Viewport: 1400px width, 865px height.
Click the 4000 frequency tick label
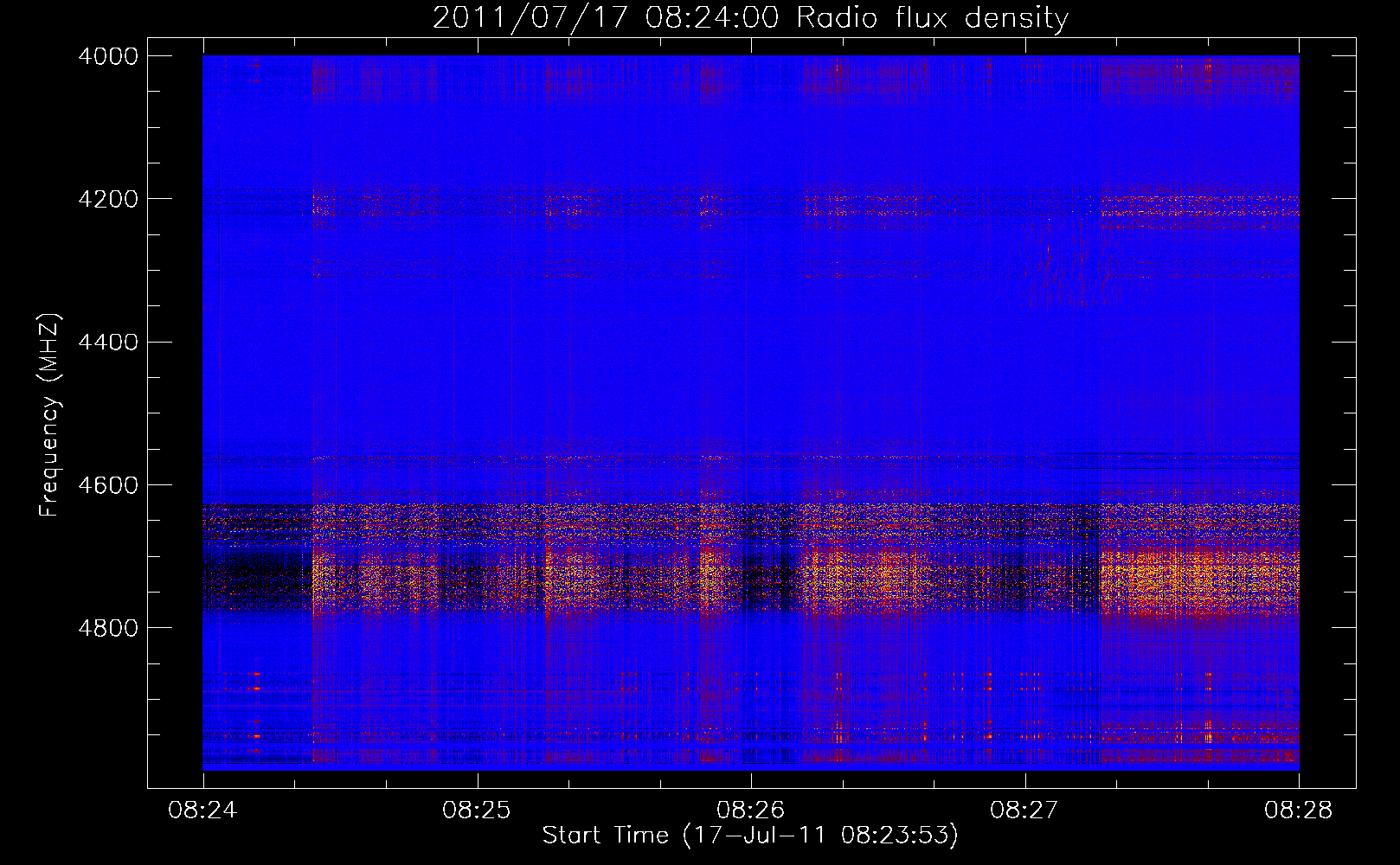tap(108, 56)
